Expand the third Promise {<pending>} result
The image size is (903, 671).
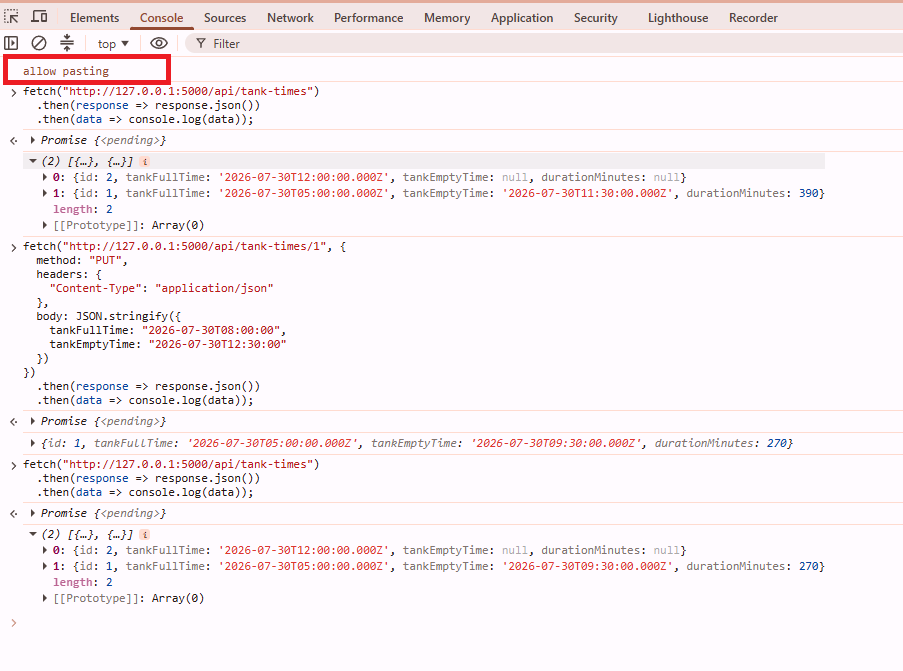tap(33, 513)
